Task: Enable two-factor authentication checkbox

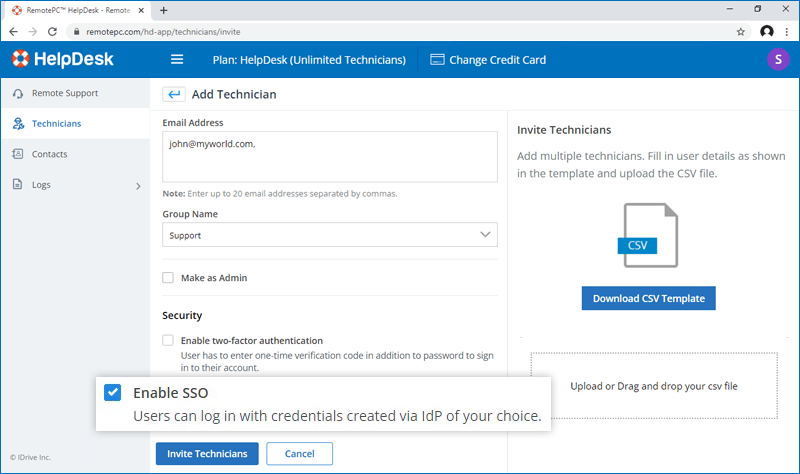Action: click(168, 341)
